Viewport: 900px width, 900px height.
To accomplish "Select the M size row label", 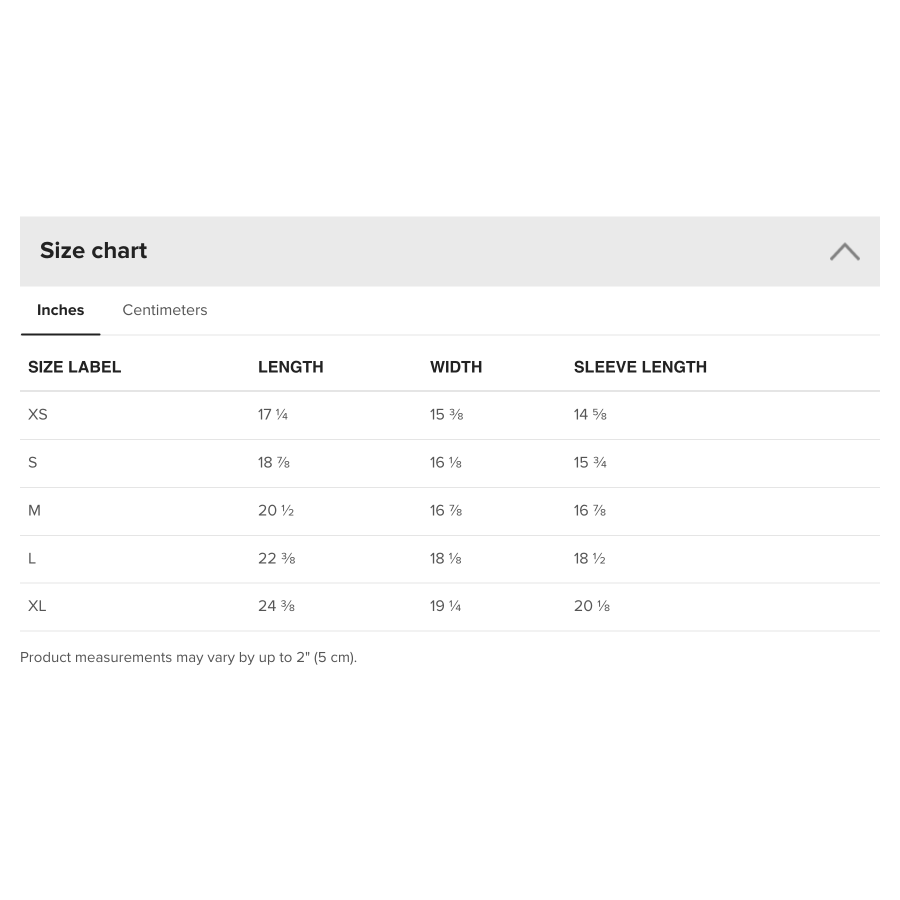I will pos(34,510).
